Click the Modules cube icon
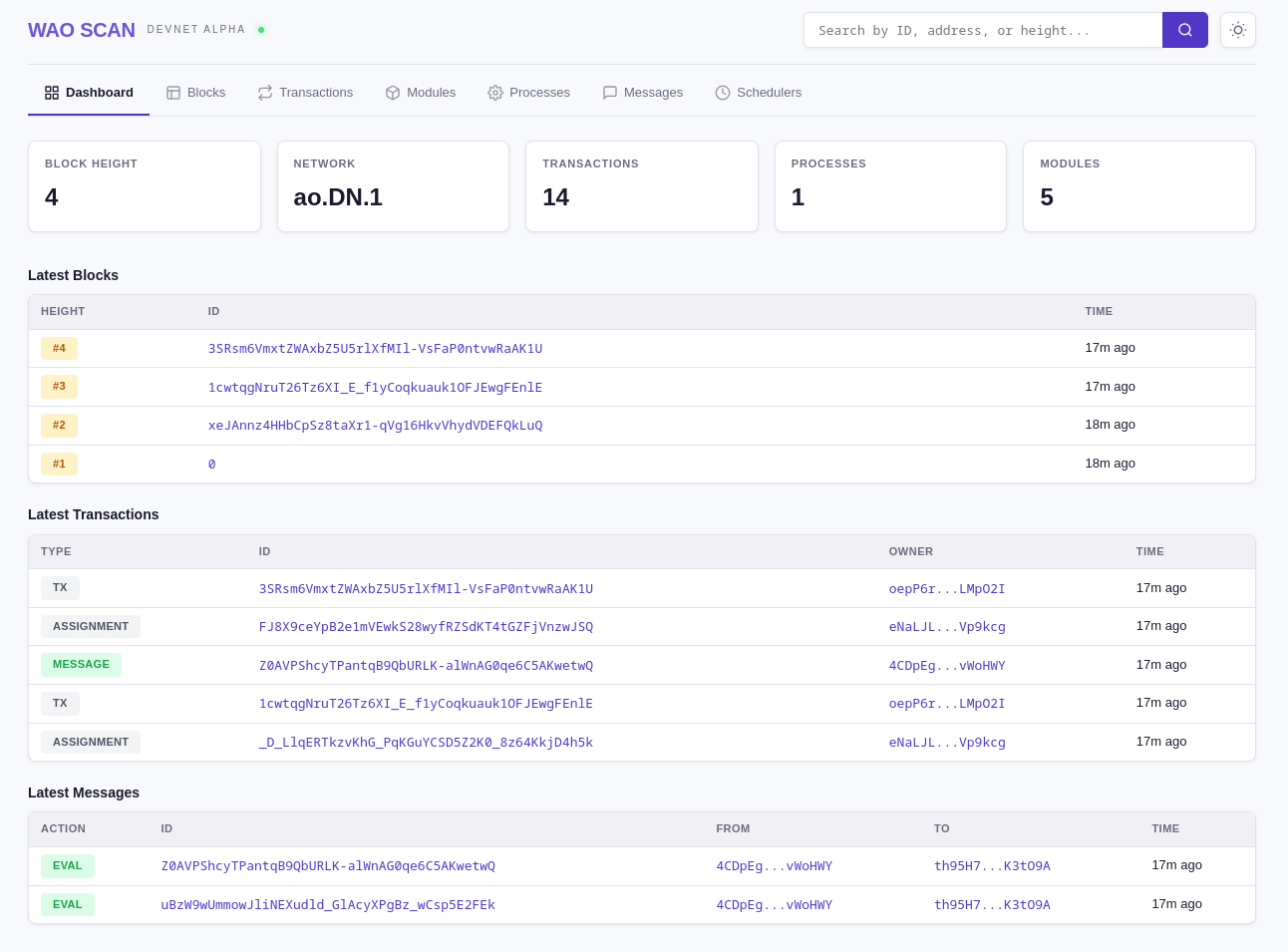 tap(393, 93)
